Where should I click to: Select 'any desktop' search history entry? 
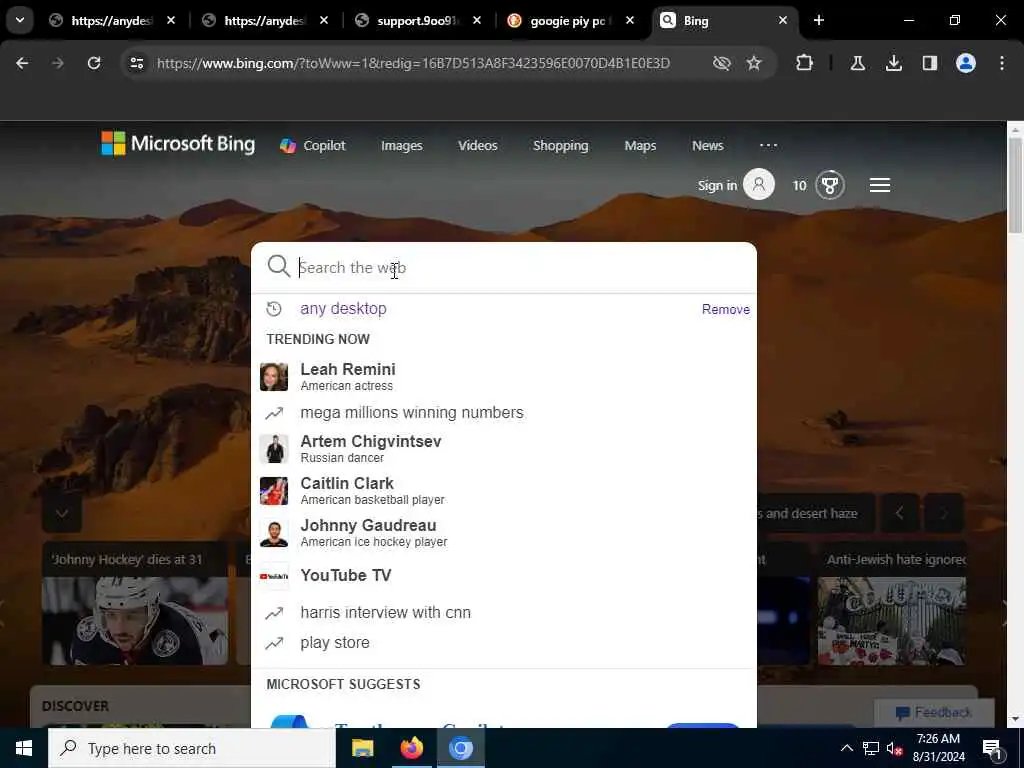(x=343, y=308)
